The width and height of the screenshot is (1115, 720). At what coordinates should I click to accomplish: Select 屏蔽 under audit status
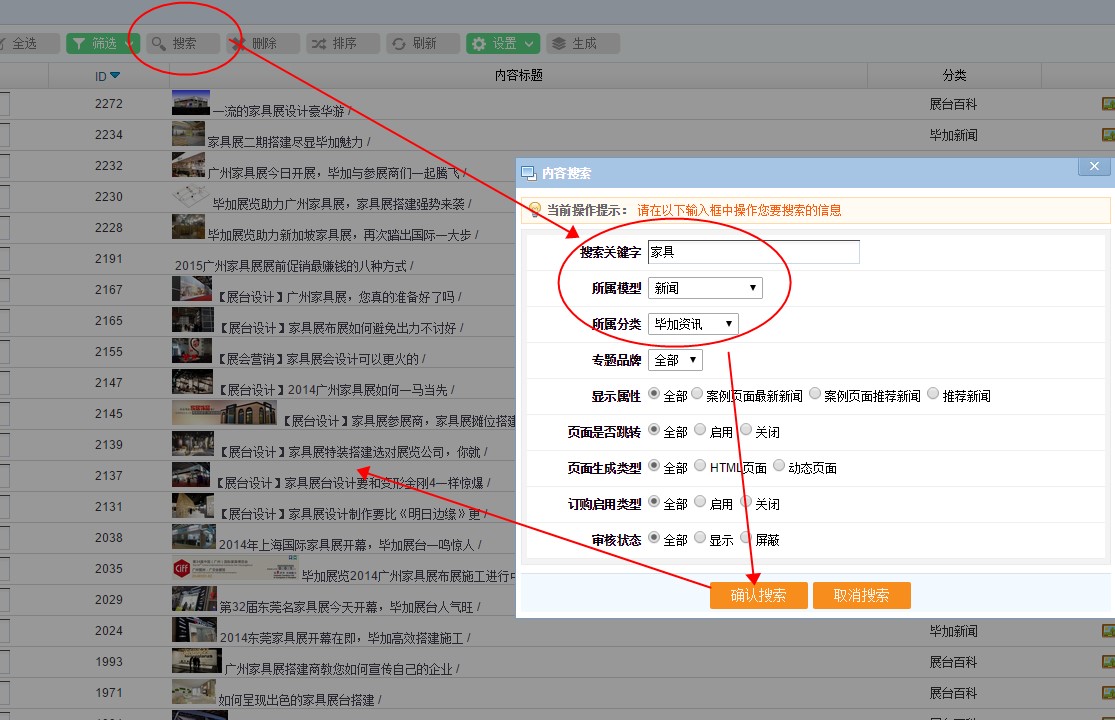pos(745,537)
